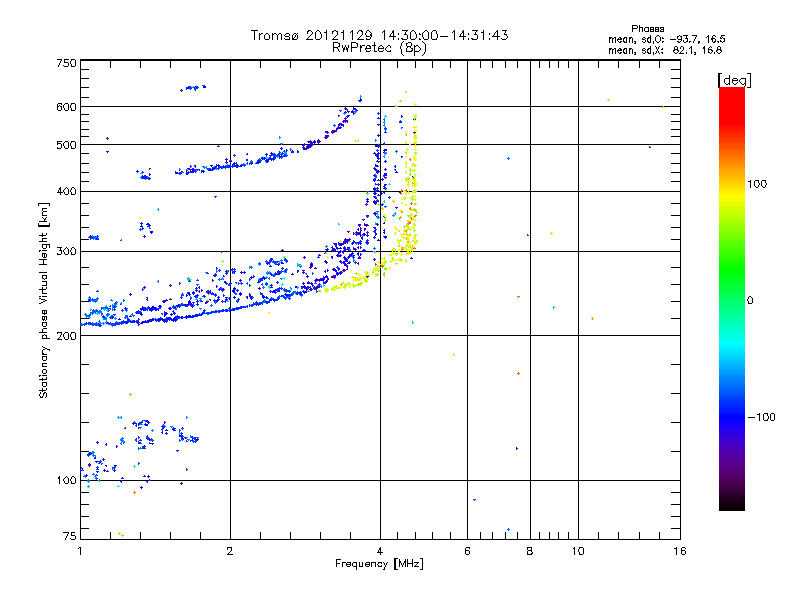The width and height of the screenshot is (800, 600).
Task: Click the '16' frequency axis tick label
Action: pos(680,551)
